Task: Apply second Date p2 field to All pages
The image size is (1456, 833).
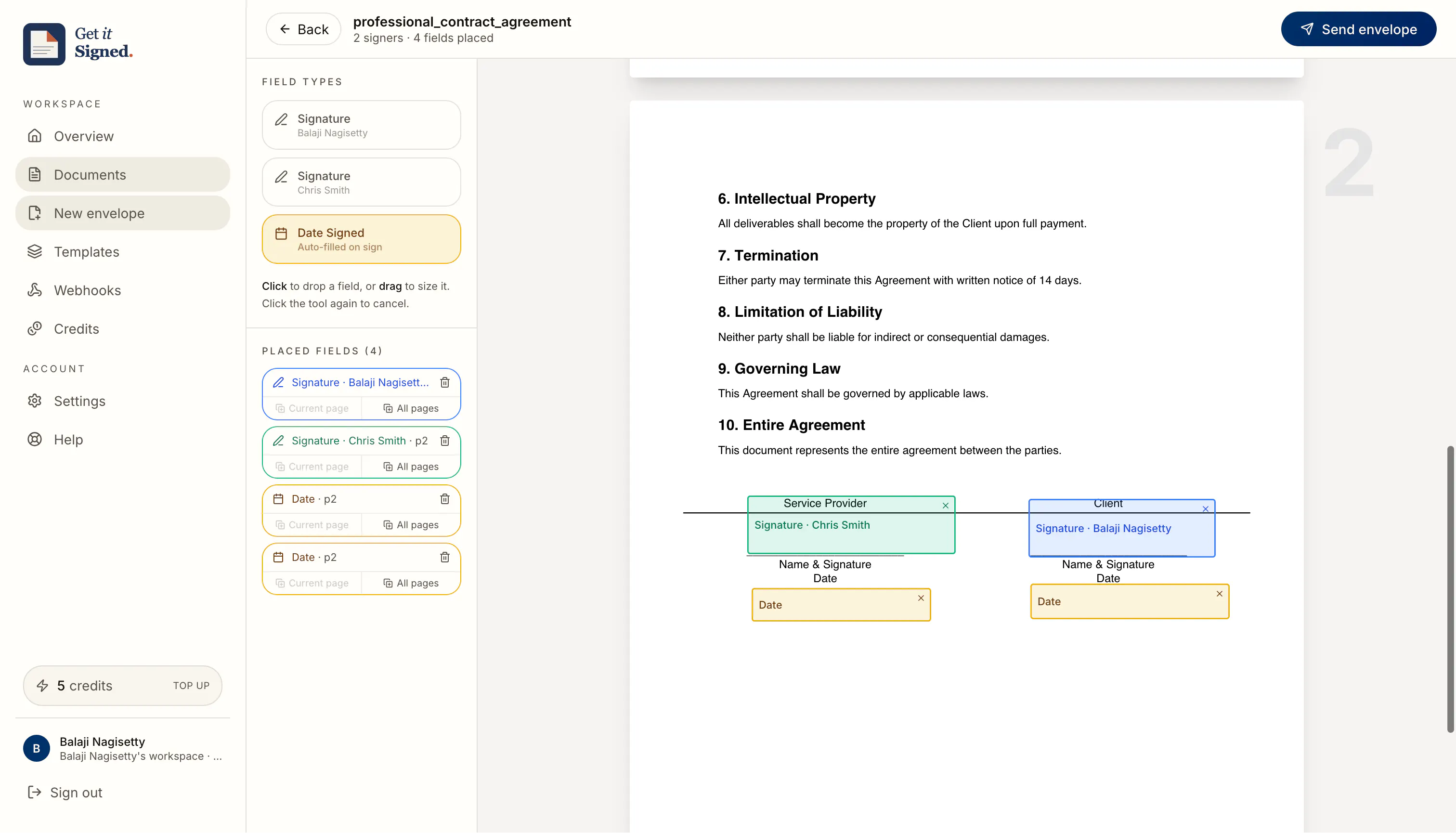Action: [x=411, y=584]
